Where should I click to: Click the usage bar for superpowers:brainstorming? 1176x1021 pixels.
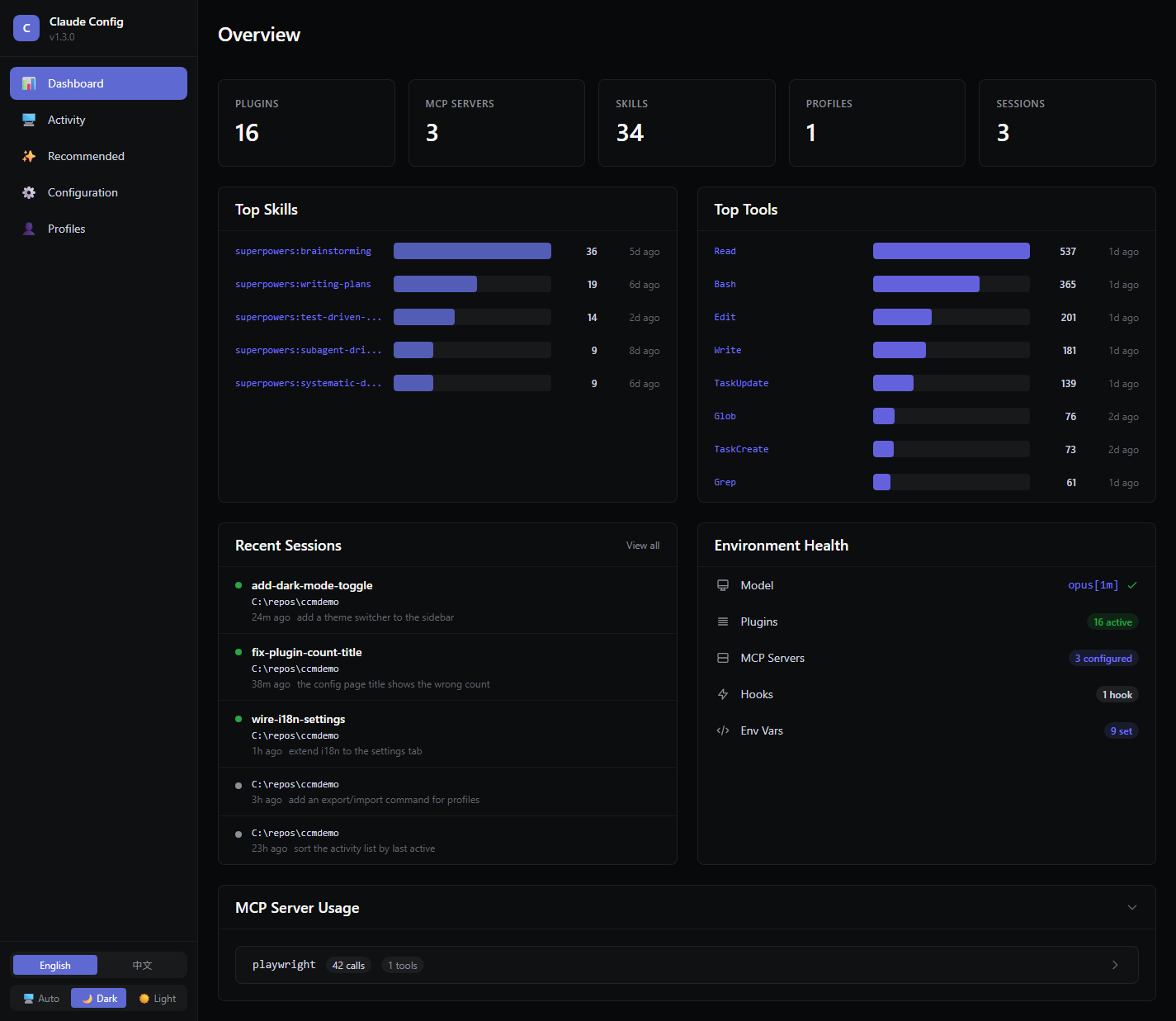[x=472, y=251]
